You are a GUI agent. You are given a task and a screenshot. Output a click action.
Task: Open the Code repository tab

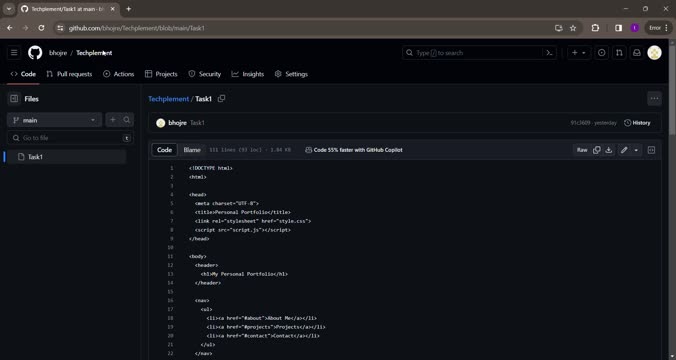coord(23,74)
